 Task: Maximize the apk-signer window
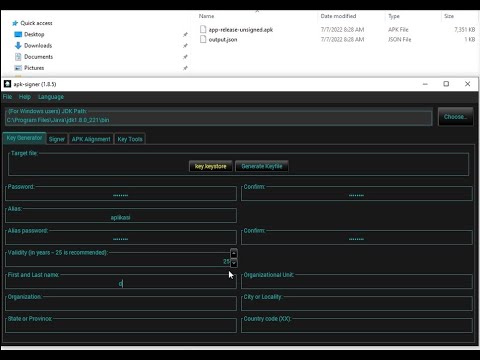click(x=446, y=84)
